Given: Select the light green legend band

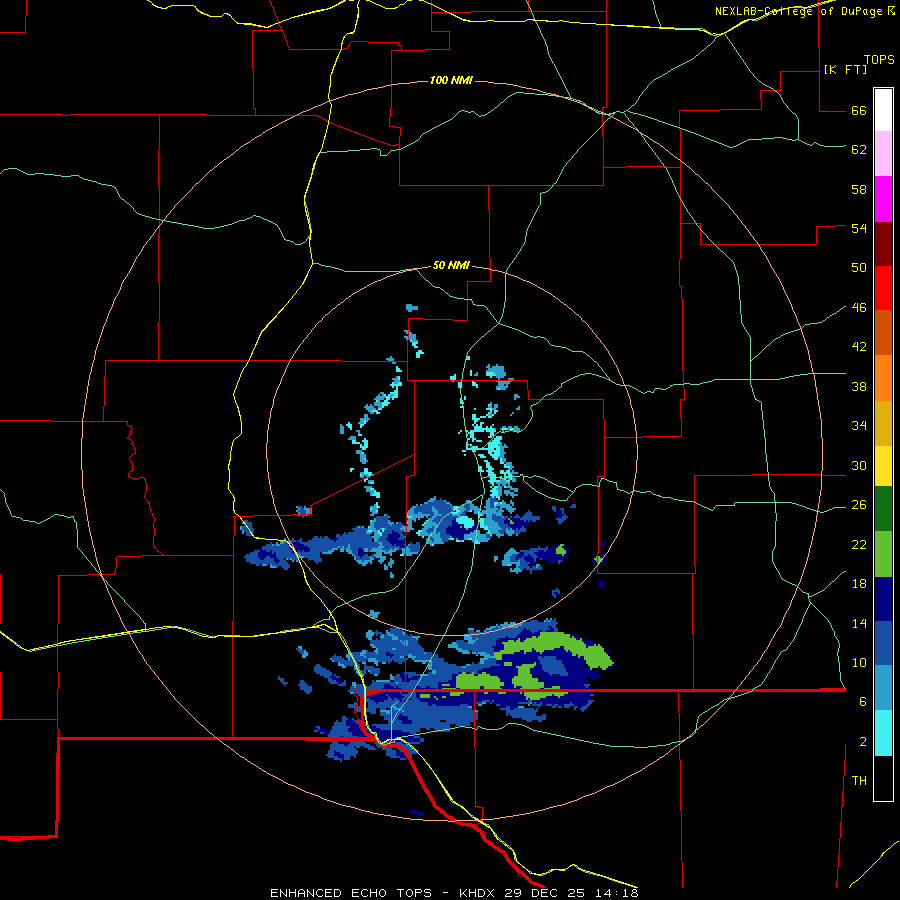Looking at the screenshot, I should (x=883, y=554).
